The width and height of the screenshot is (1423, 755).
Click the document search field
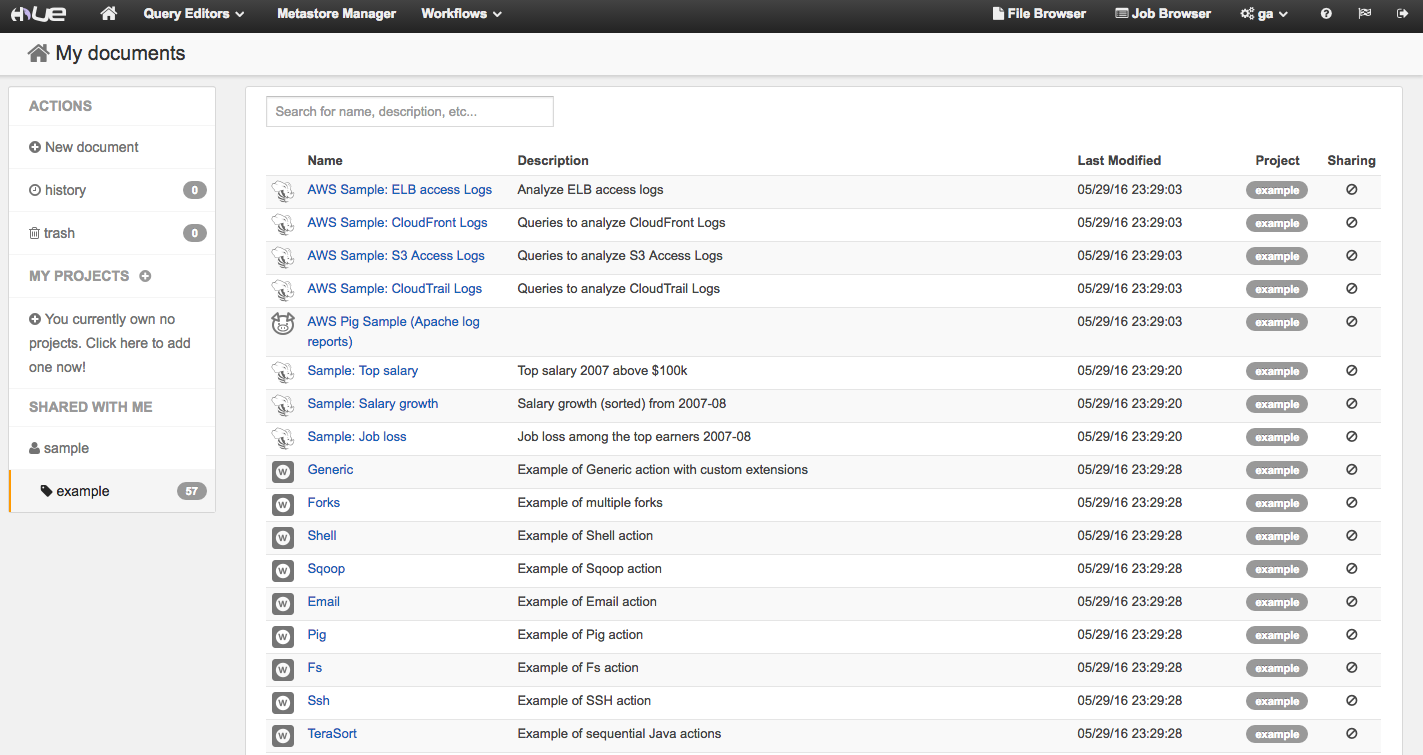409,112
